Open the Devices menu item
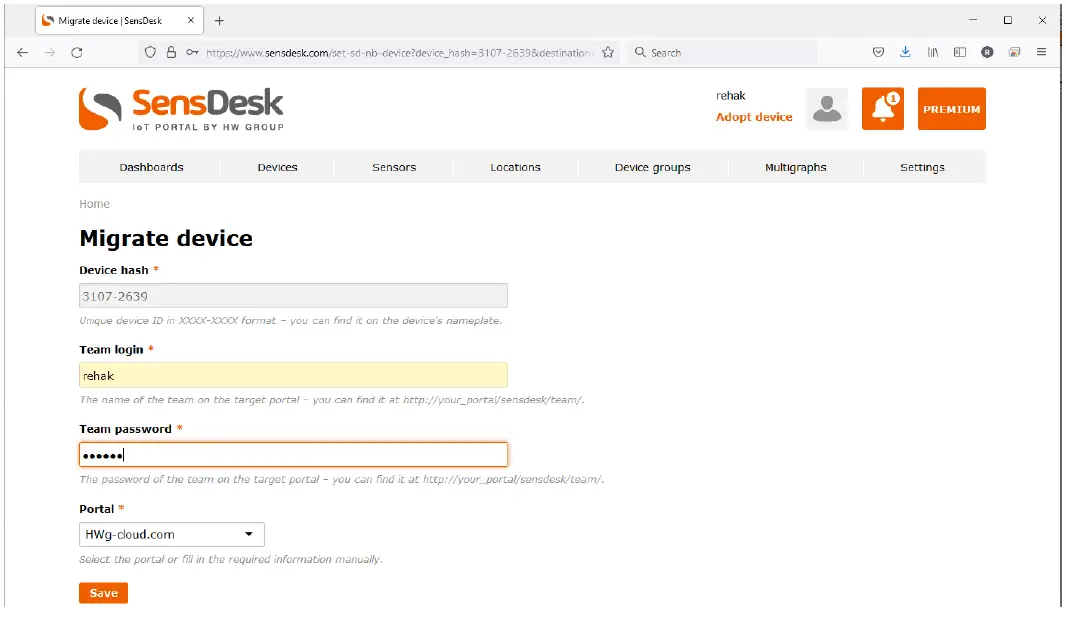Image resolution: width=1066 pixels, height=629 pixels. coord(277,167)
